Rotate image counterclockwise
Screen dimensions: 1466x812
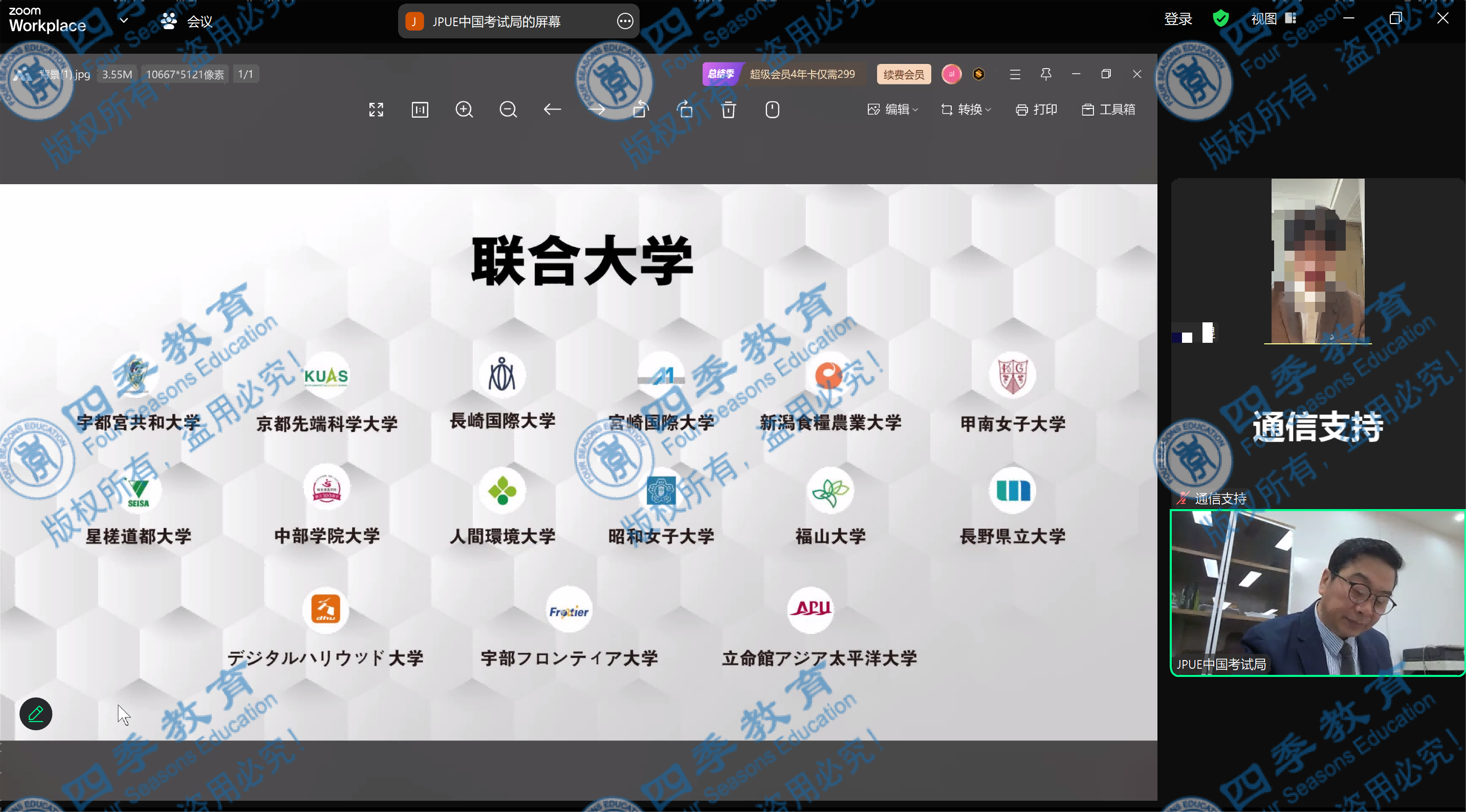641,109
